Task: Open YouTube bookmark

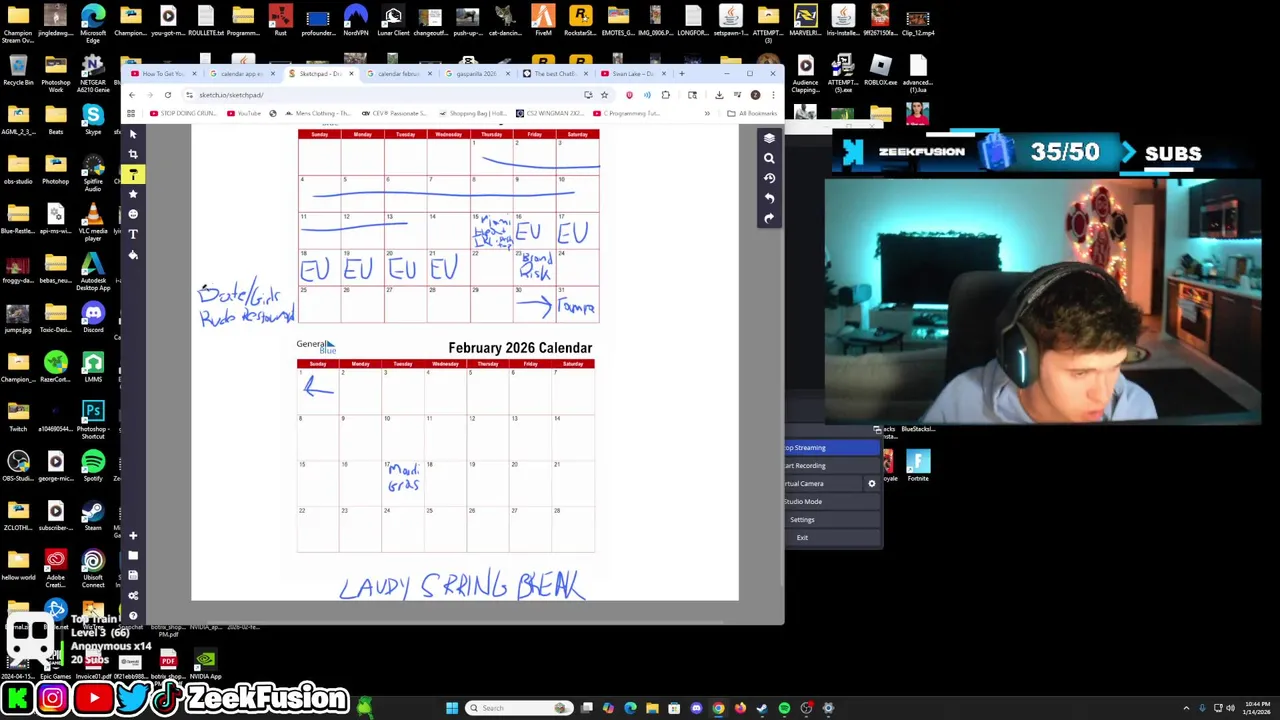Action: coord(244,113)
